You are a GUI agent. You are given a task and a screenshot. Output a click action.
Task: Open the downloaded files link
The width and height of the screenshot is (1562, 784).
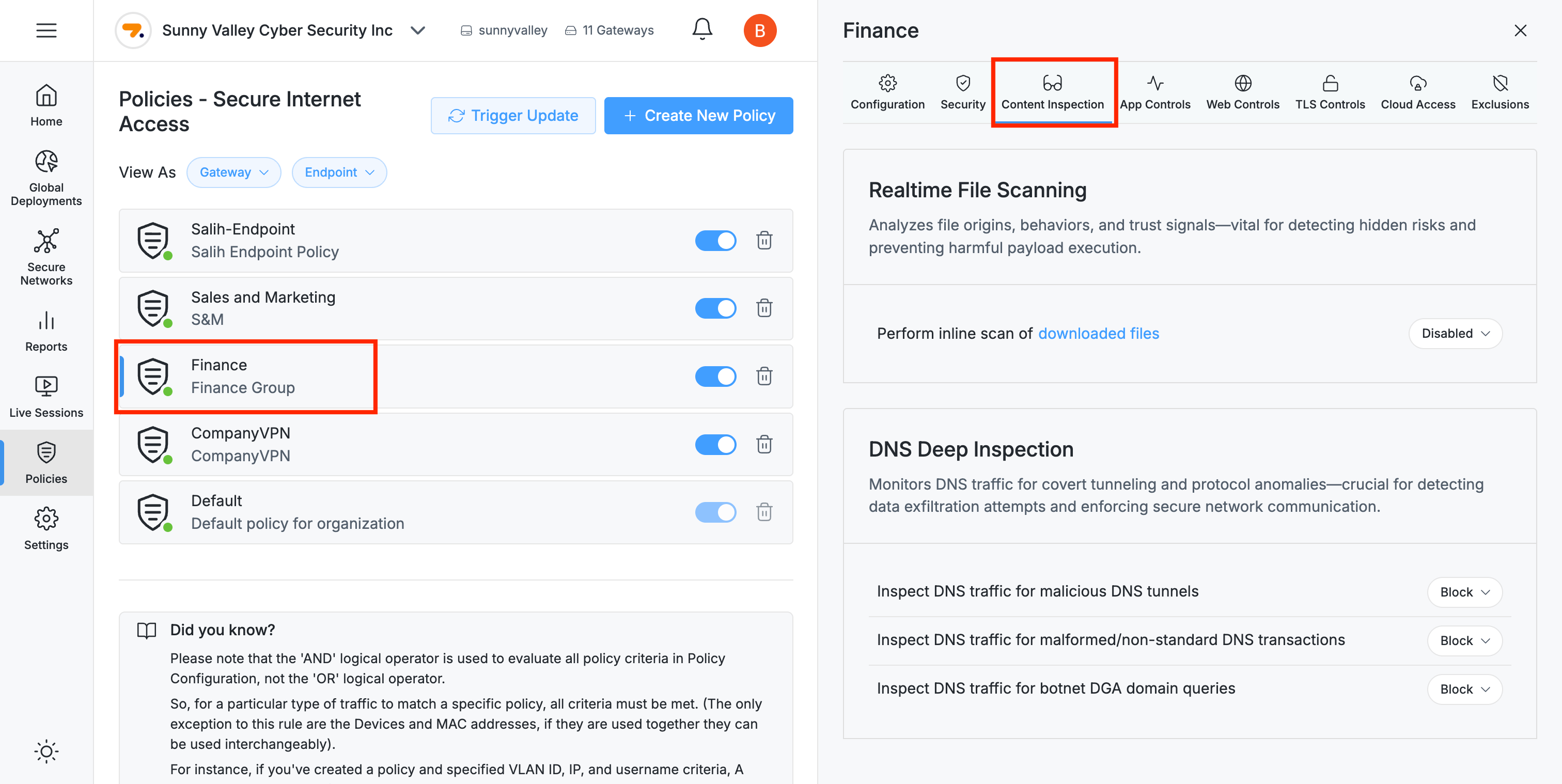1099,333
